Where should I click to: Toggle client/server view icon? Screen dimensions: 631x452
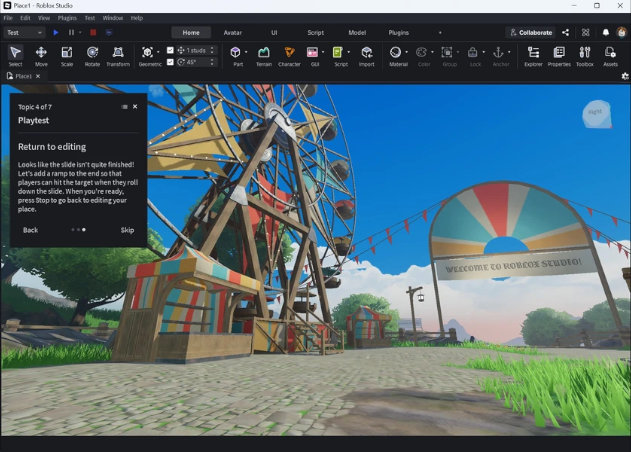(x=109, y=33)
